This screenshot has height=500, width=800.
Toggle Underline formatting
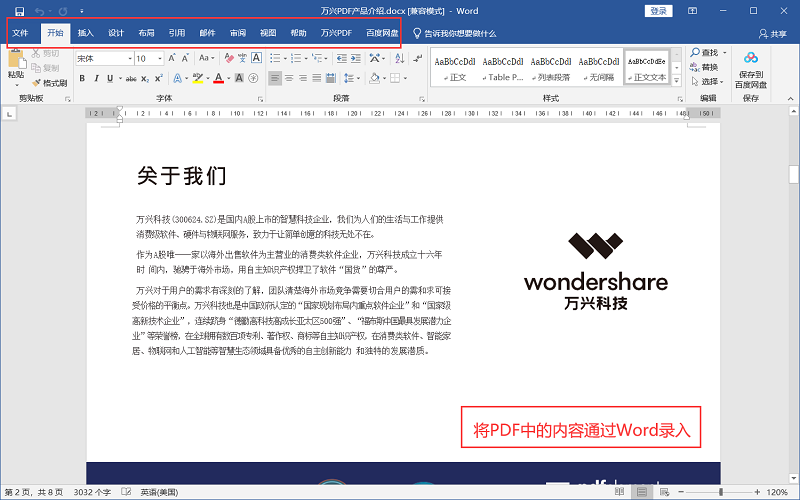tap(110, 79)
